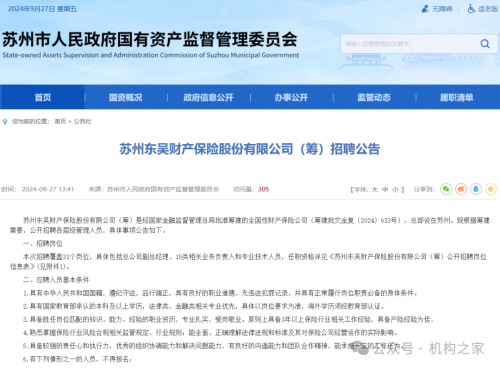Click the line 6.有下列情形之一的人员，不得报名

click(77, 359)
